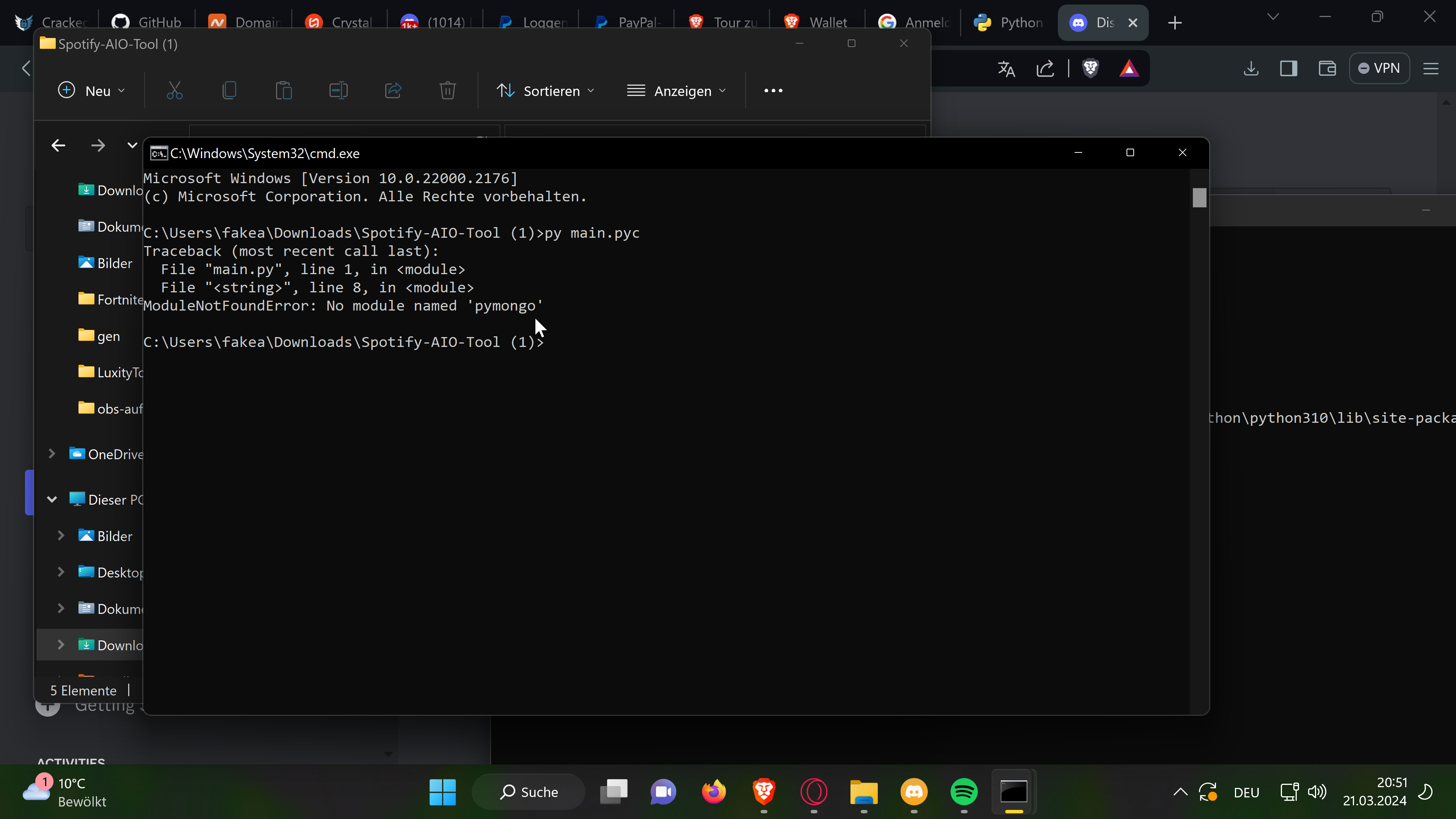Open the Sortieren dropdown

546,91
